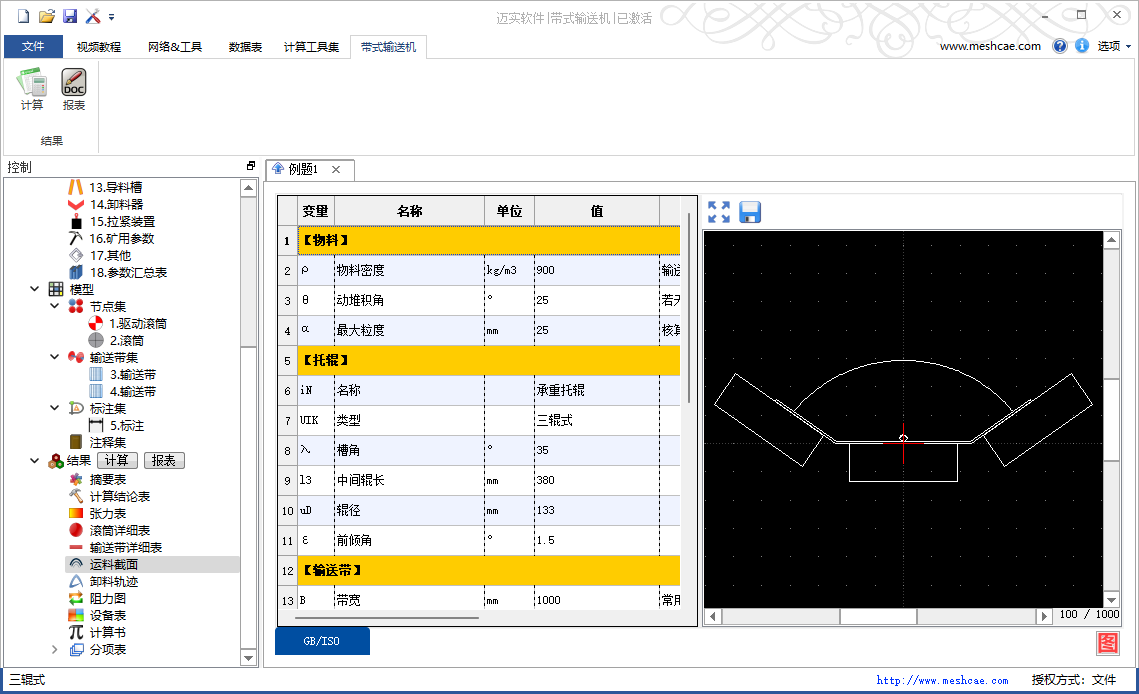Collapse the 标注集 tree node
Viewport: 1139px width, 694px height.
(54, 408)
